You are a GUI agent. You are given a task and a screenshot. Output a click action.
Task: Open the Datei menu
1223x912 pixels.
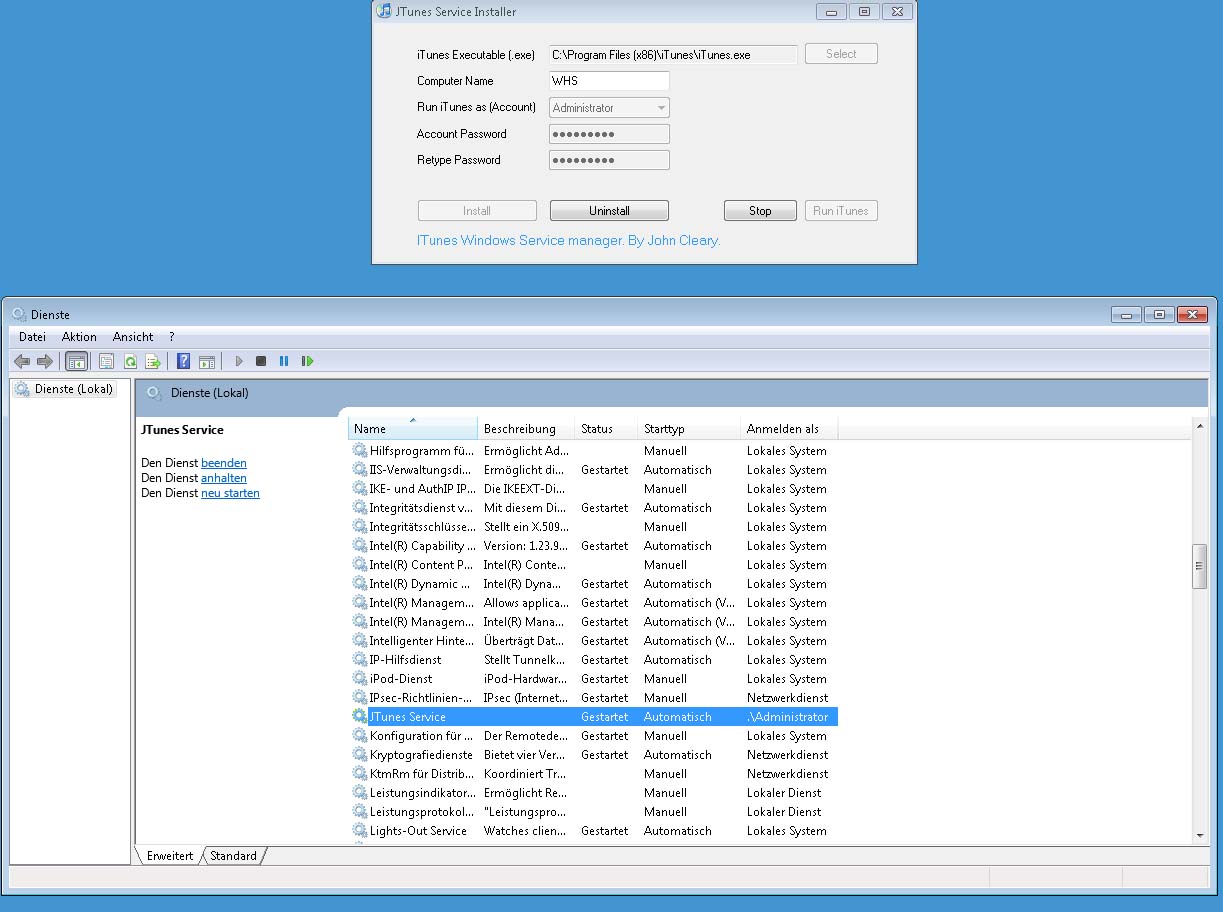pyautogui.click(x=32, y=337)
